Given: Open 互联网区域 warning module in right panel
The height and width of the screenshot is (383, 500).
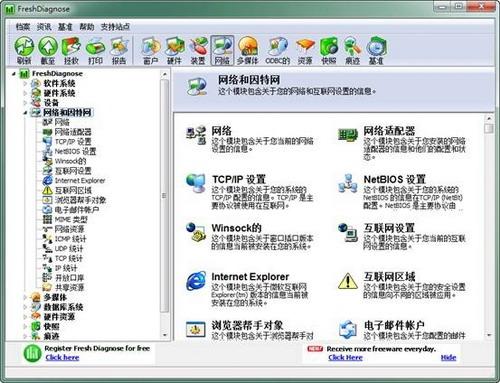Looking at the screenshot, I should coord(389,277).
